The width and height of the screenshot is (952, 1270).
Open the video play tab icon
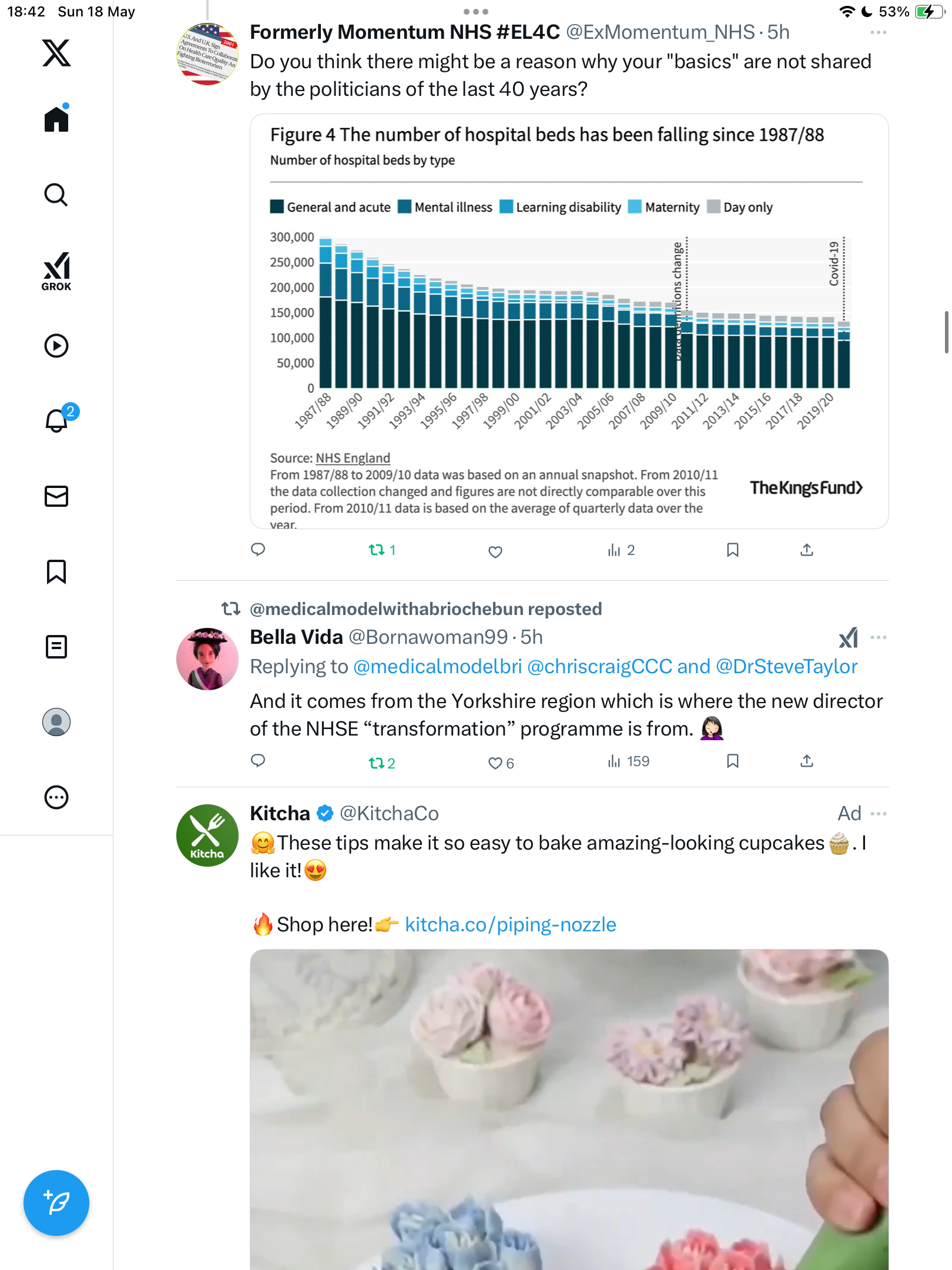point(56,346)
